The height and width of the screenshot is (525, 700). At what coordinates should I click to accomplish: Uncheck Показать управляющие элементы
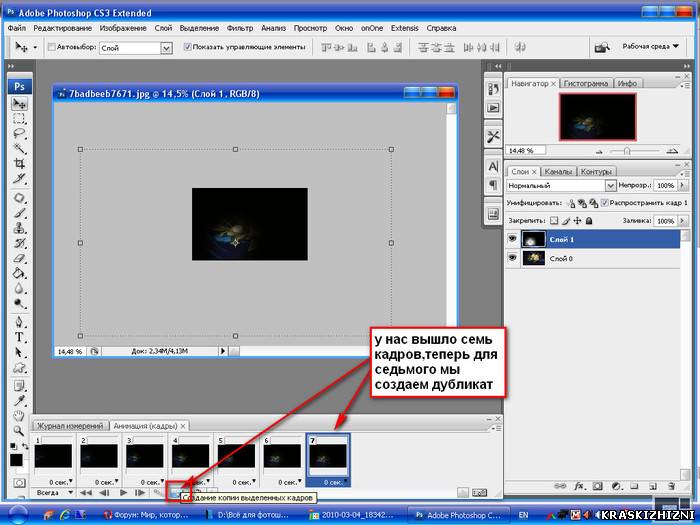pos(188,47)
